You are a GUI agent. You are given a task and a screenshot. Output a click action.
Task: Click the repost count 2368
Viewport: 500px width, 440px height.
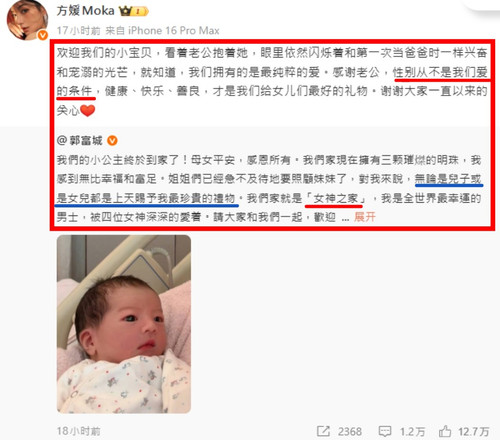coord(350,432)
